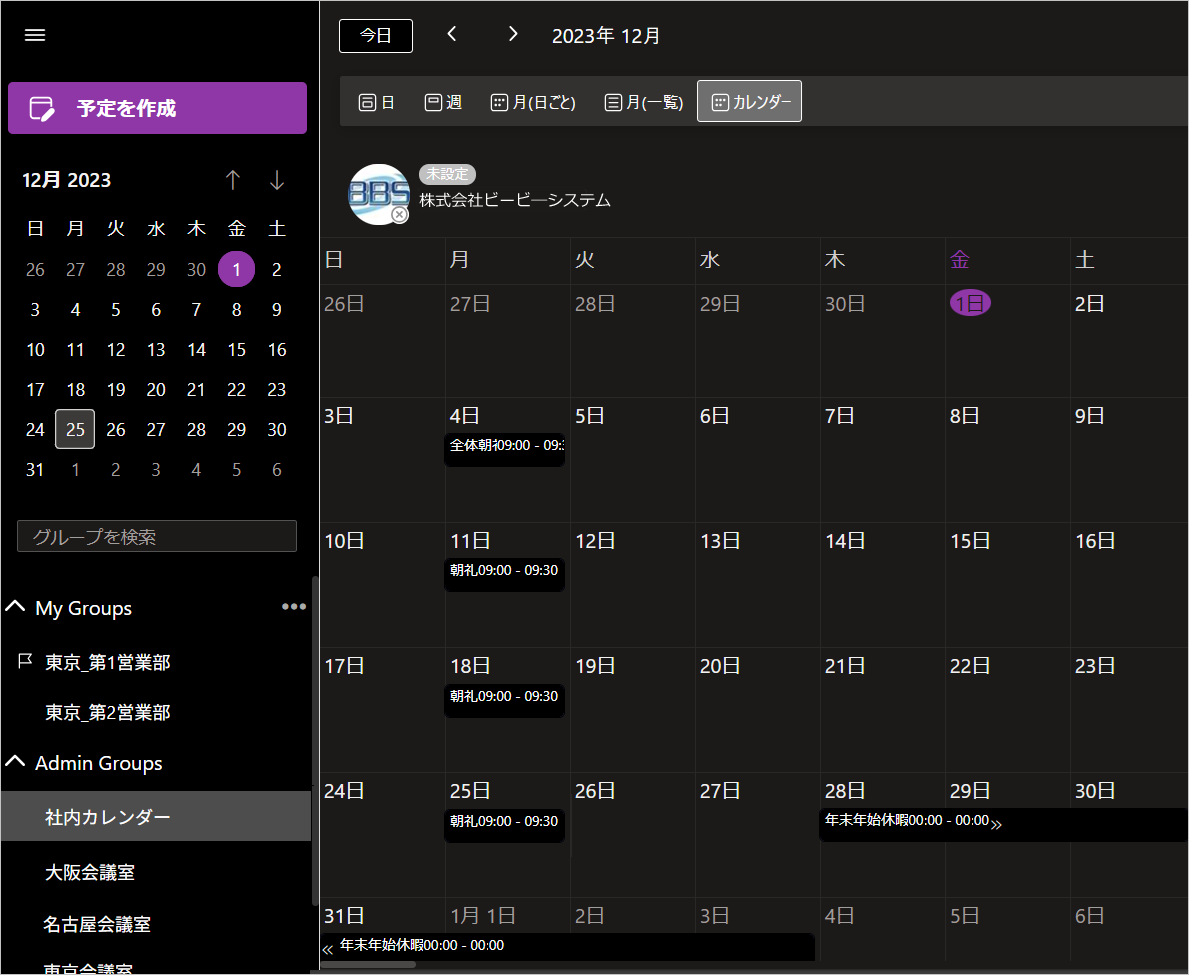Click the 予定を作成 button

tap(158, 108)
